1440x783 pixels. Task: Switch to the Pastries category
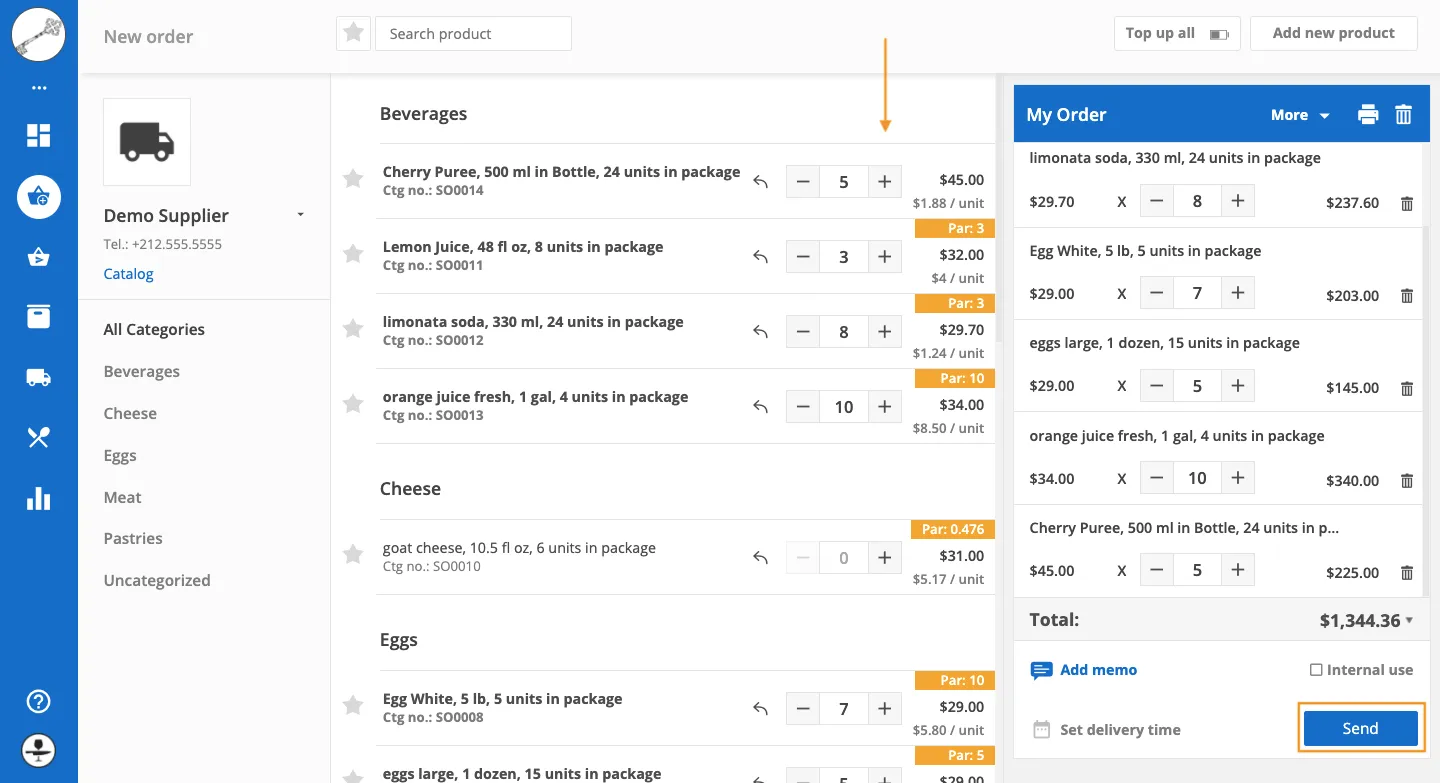point(132,538)
